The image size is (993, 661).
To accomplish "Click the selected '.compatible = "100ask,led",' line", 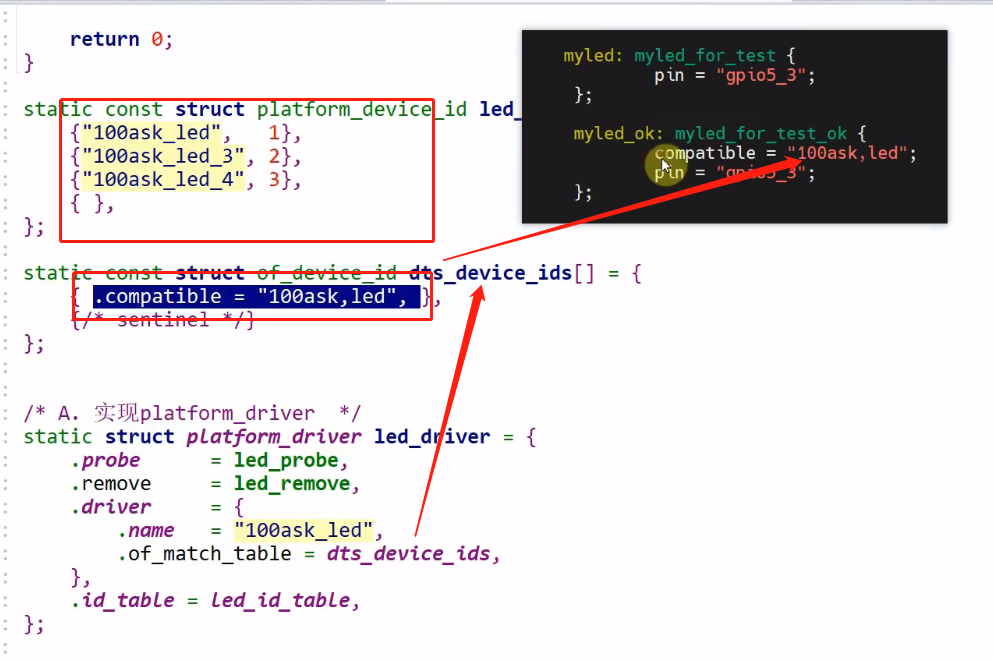I will pyautogui.click(x=256, y=296).
